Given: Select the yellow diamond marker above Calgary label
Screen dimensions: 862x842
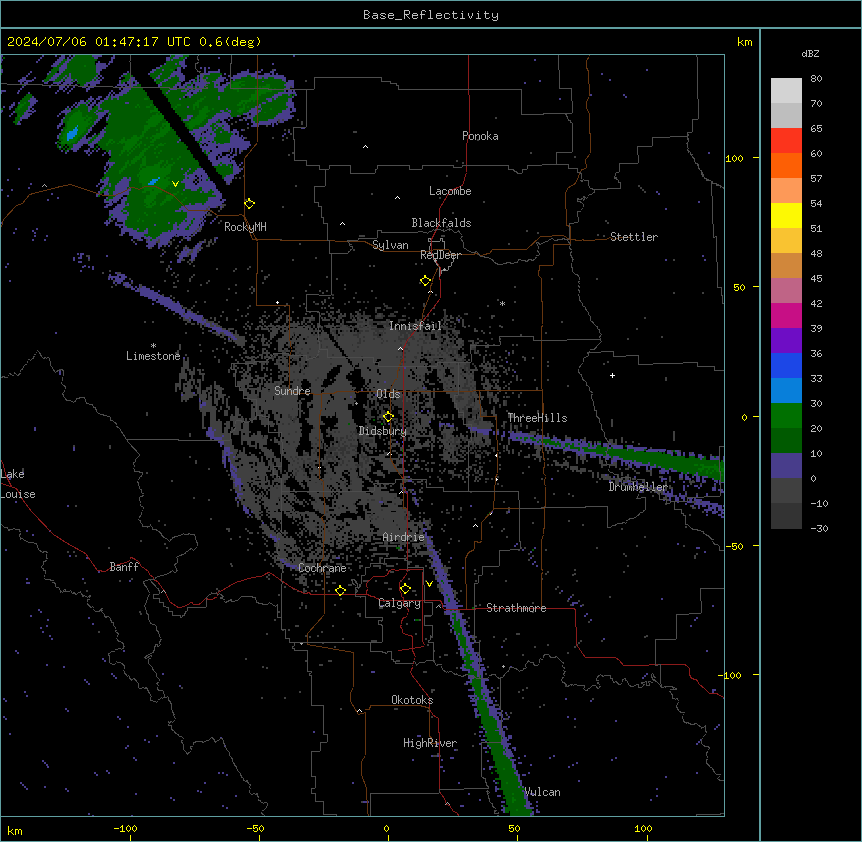Looking at the screenshot, I should click(405, 589).
